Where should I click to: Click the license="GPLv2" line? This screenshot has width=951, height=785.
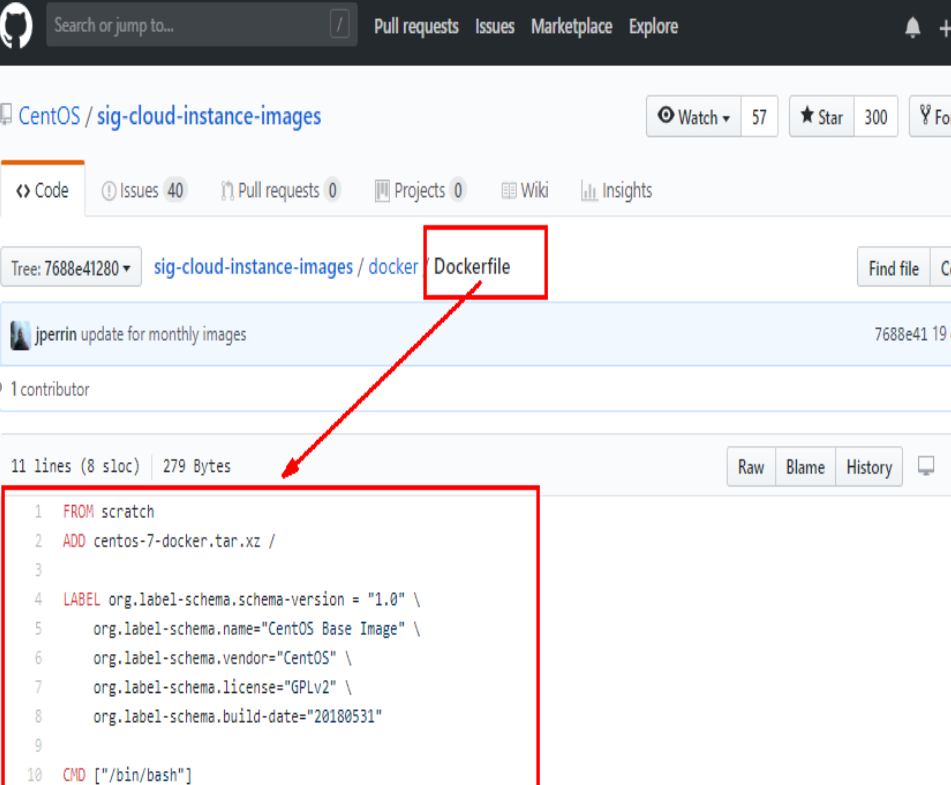(222, 687)
